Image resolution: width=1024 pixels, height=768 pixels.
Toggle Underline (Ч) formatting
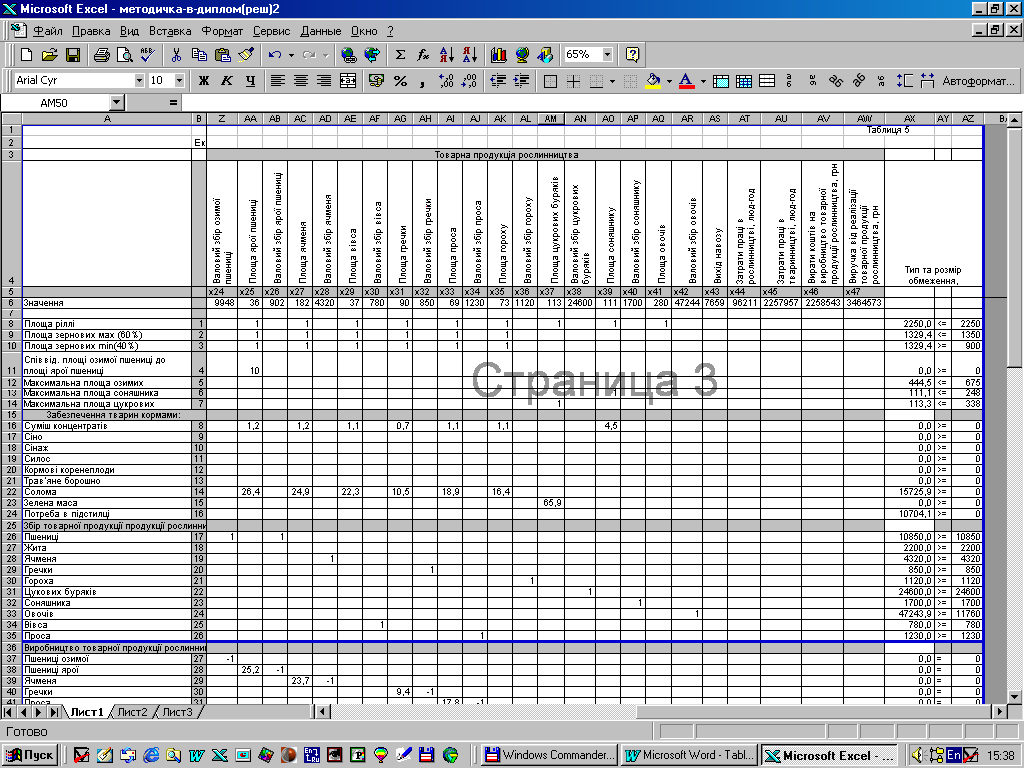[x=250, y=81]
